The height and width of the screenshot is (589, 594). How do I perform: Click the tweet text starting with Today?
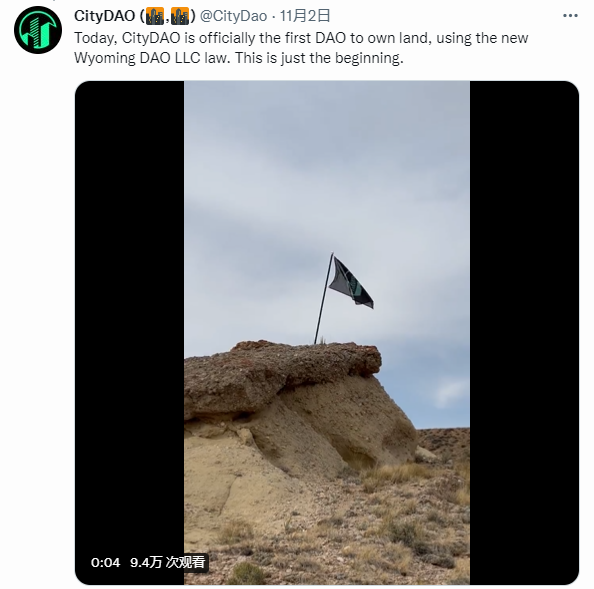(301, 48)
